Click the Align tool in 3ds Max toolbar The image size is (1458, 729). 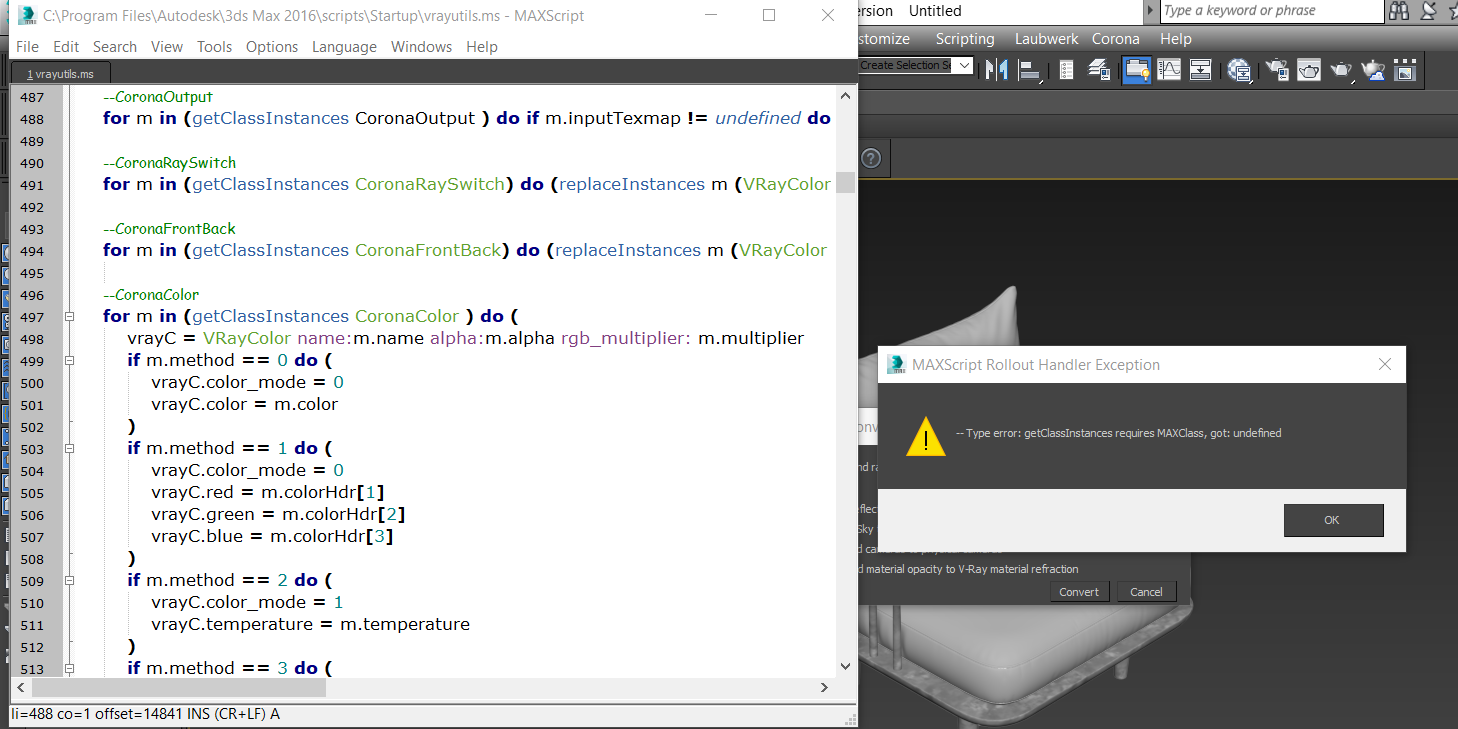pos(1028,69)
